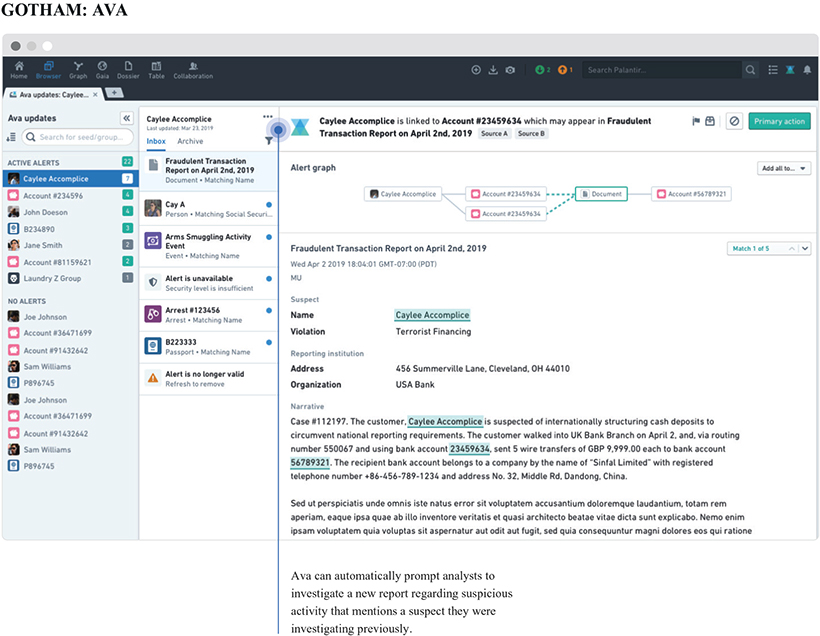Click the Source A tag
Image resolution: width=820 pixels, height=636 pixels.
tap(494, 133)
